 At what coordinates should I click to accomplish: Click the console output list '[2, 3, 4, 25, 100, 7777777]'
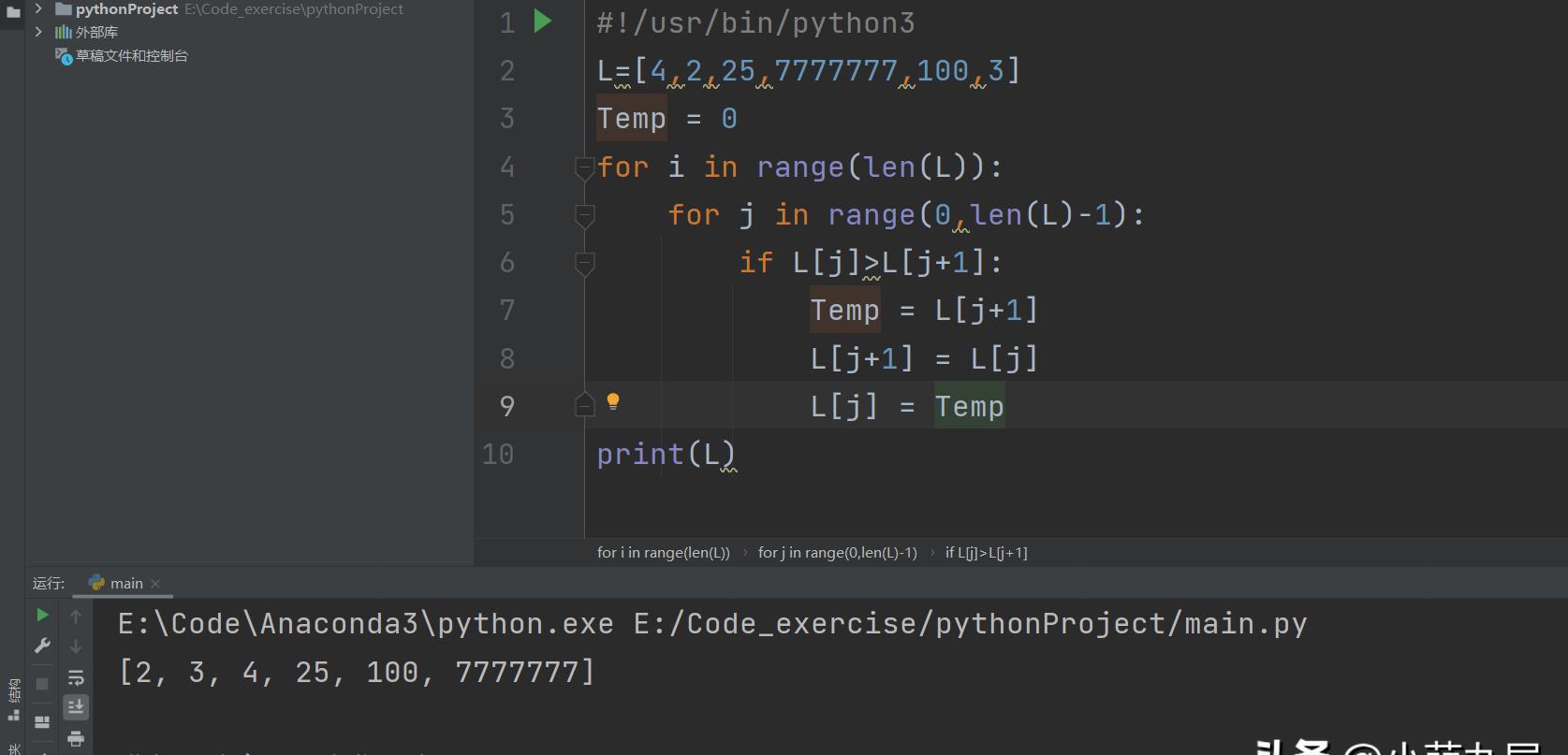[357, 672]
